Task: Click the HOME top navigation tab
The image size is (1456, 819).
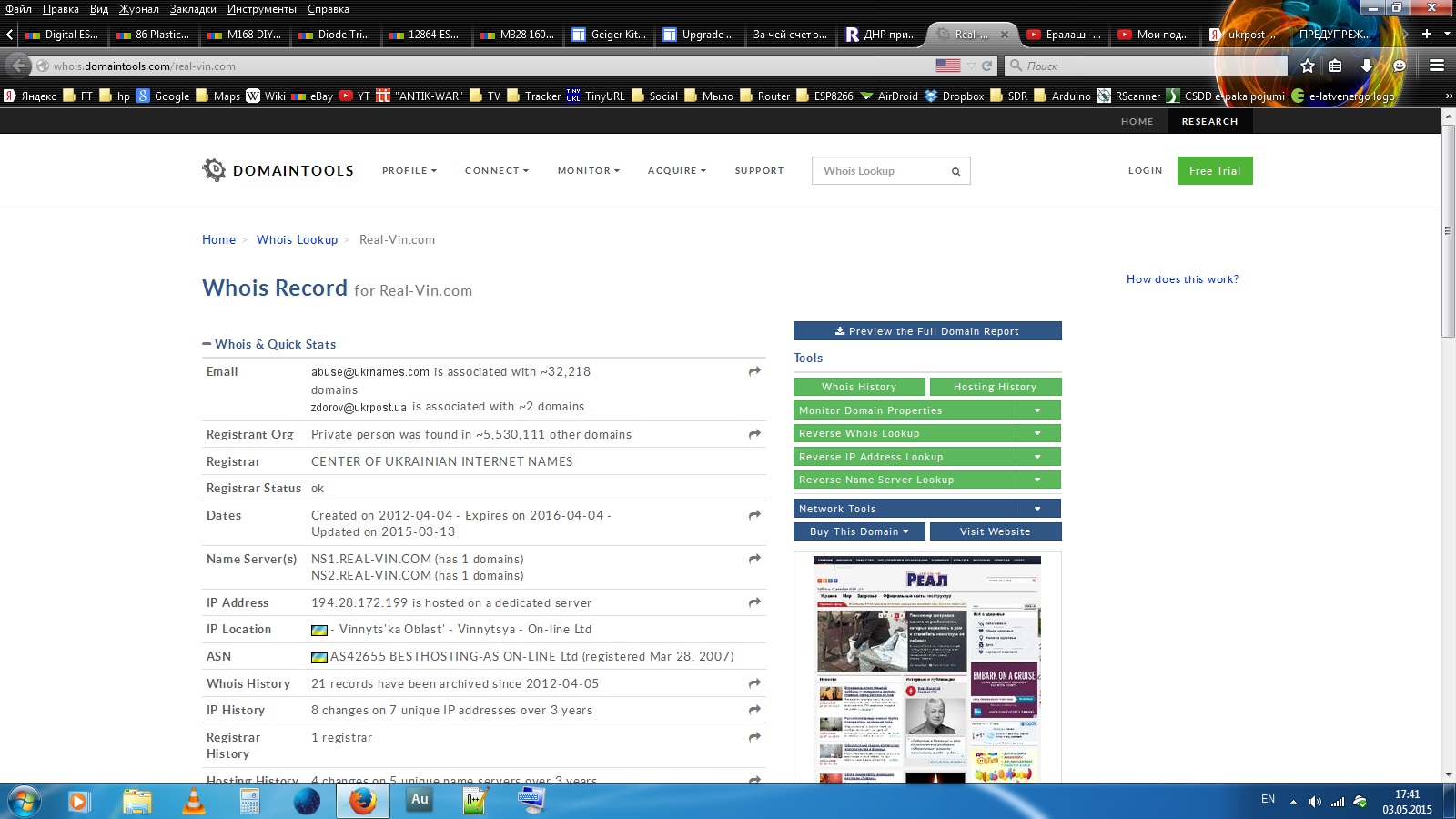Action: 1137,121
